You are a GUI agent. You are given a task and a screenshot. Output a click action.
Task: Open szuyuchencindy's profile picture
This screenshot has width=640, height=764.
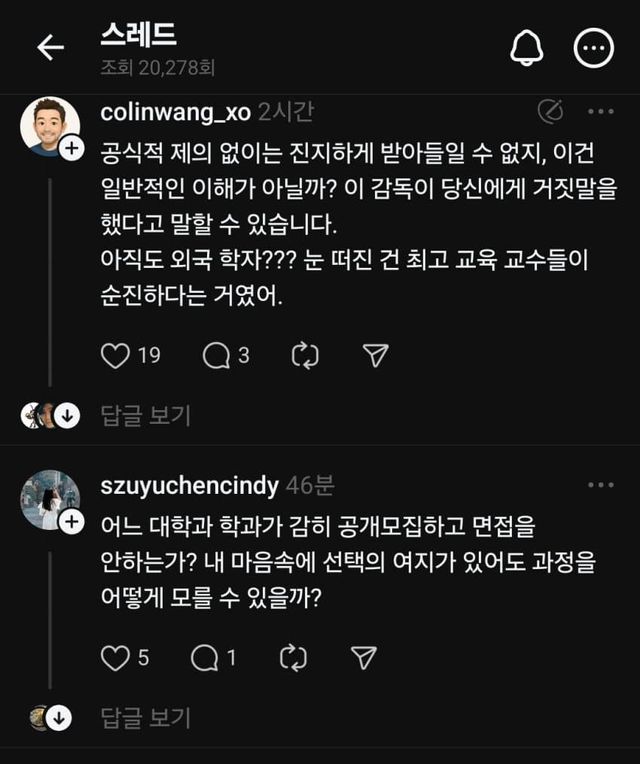[48, 498]
